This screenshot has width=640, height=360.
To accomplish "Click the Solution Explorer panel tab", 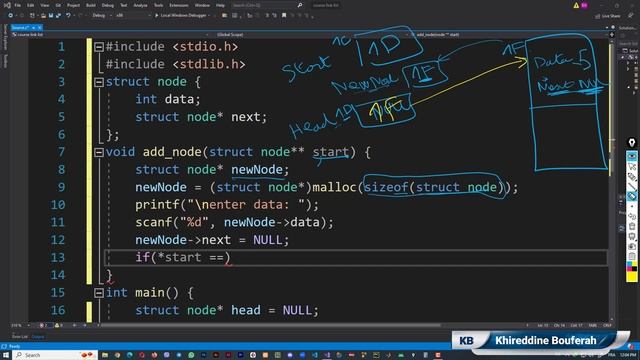I will [x=627, y=28].
